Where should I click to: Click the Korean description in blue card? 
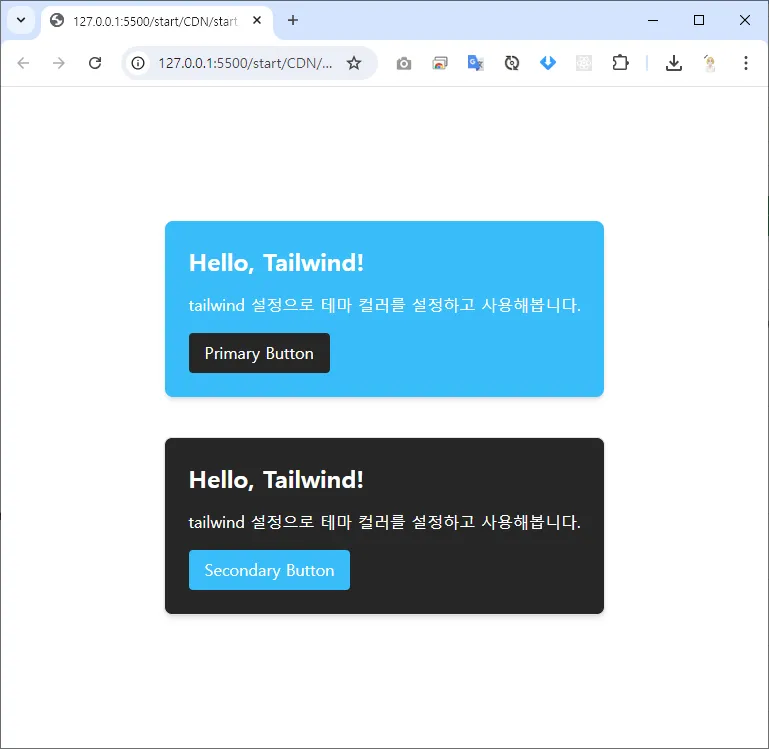(384, 305)
